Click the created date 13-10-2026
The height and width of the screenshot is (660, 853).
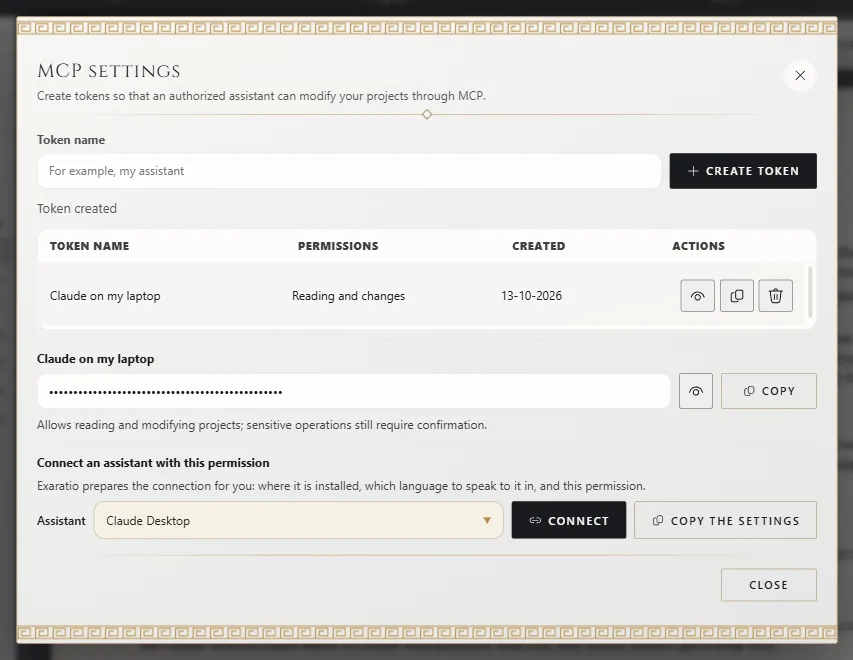(x=531, y=295)
